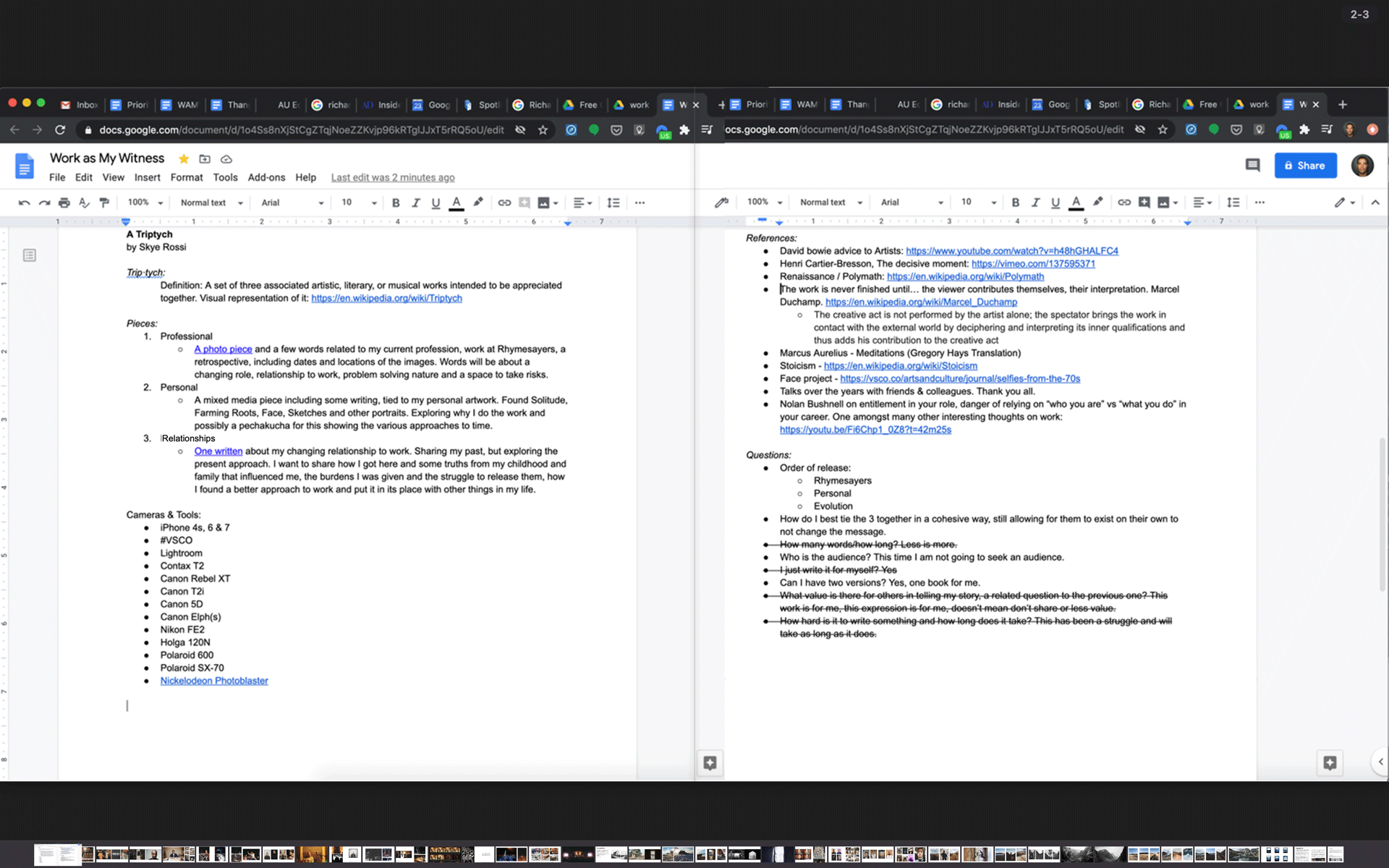
Task: Open the Nickelodeon Photoblaster link
Action: [214, 681]
